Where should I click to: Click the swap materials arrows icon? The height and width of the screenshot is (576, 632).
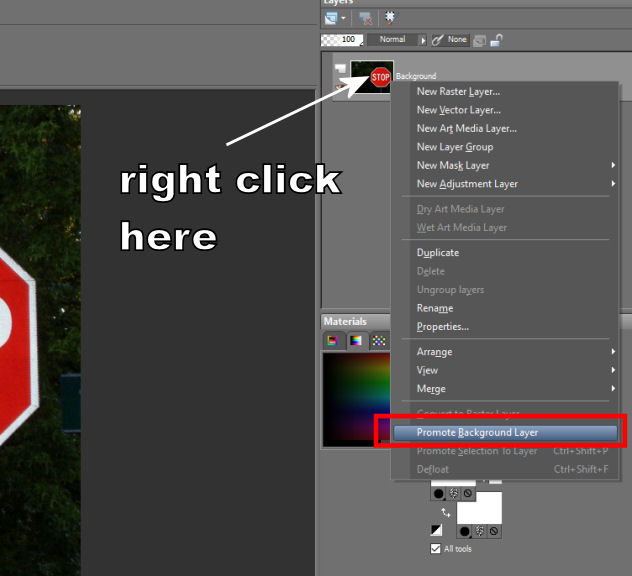pyautogui.click(x=445, y=513)
